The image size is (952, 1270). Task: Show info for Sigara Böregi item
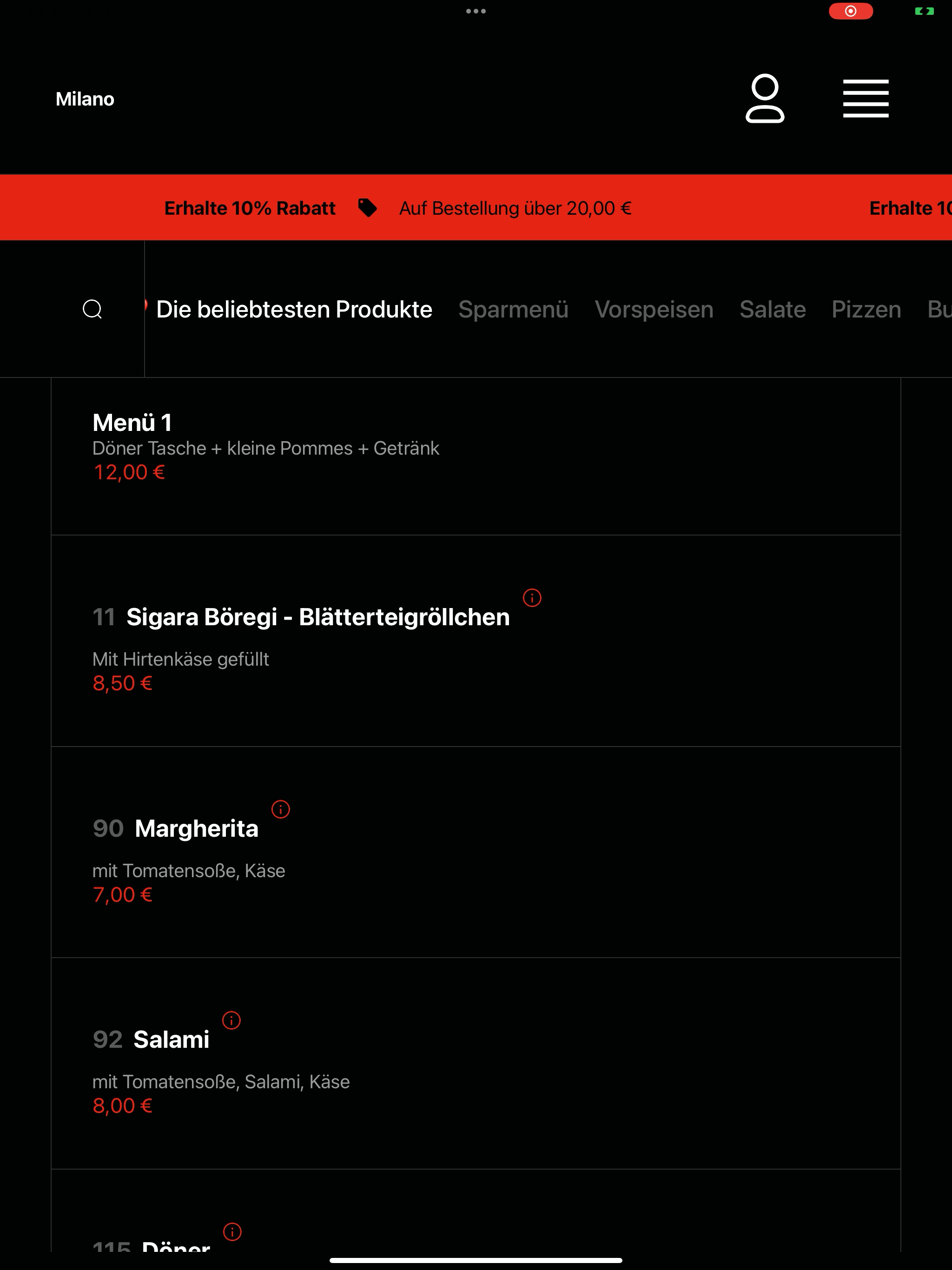532,598
